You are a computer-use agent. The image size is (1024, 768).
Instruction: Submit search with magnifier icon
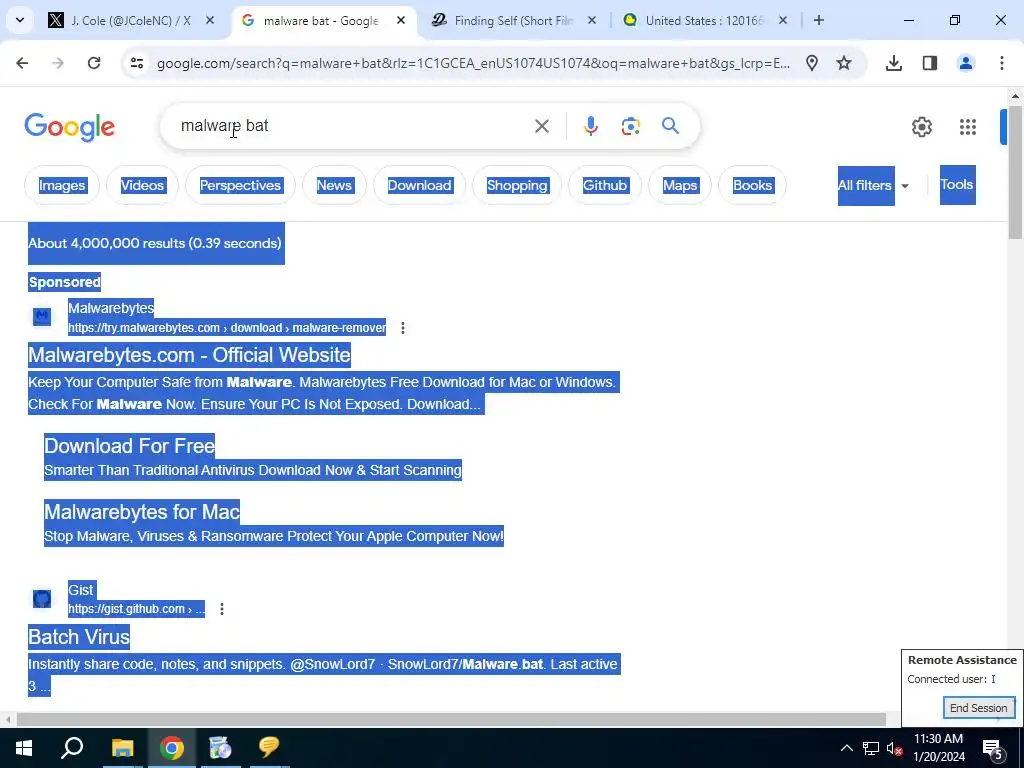[x=670, y=125]
